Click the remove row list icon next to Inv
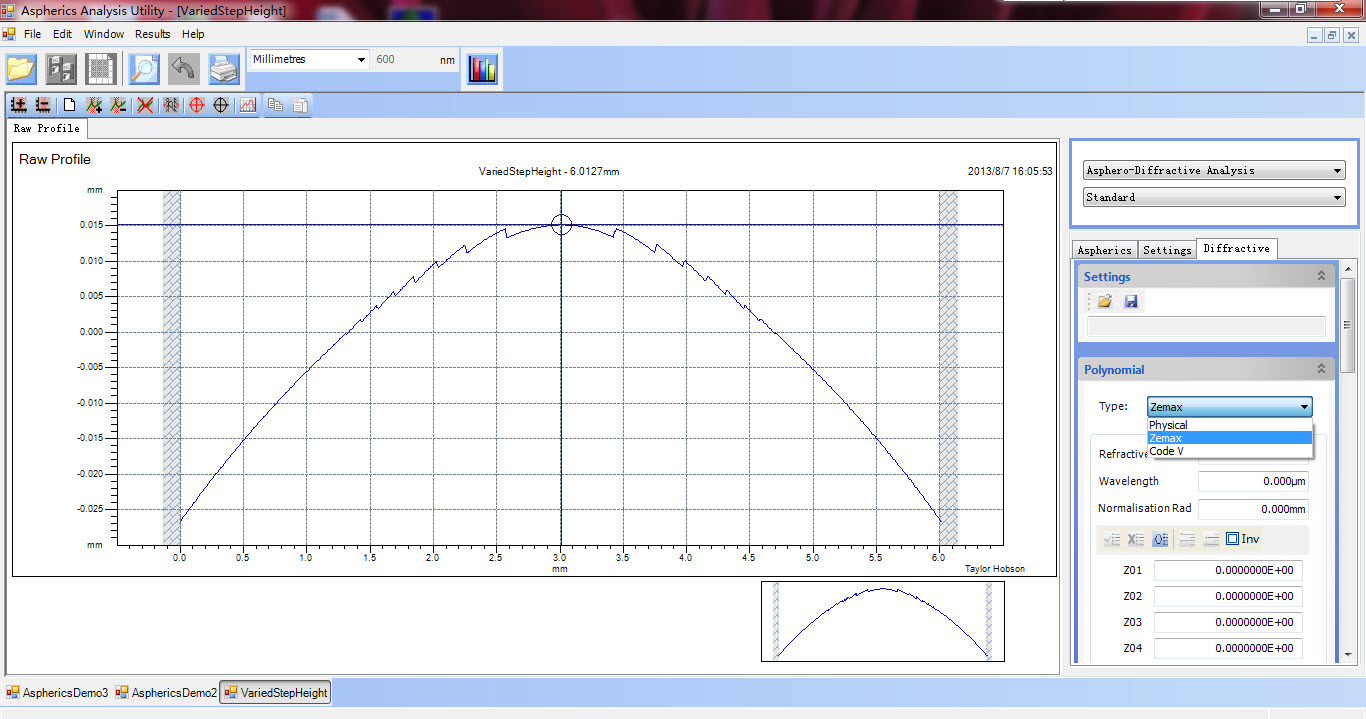Image resolution: width=1366 pixels, height=719 pixels. coord(1211,539)
